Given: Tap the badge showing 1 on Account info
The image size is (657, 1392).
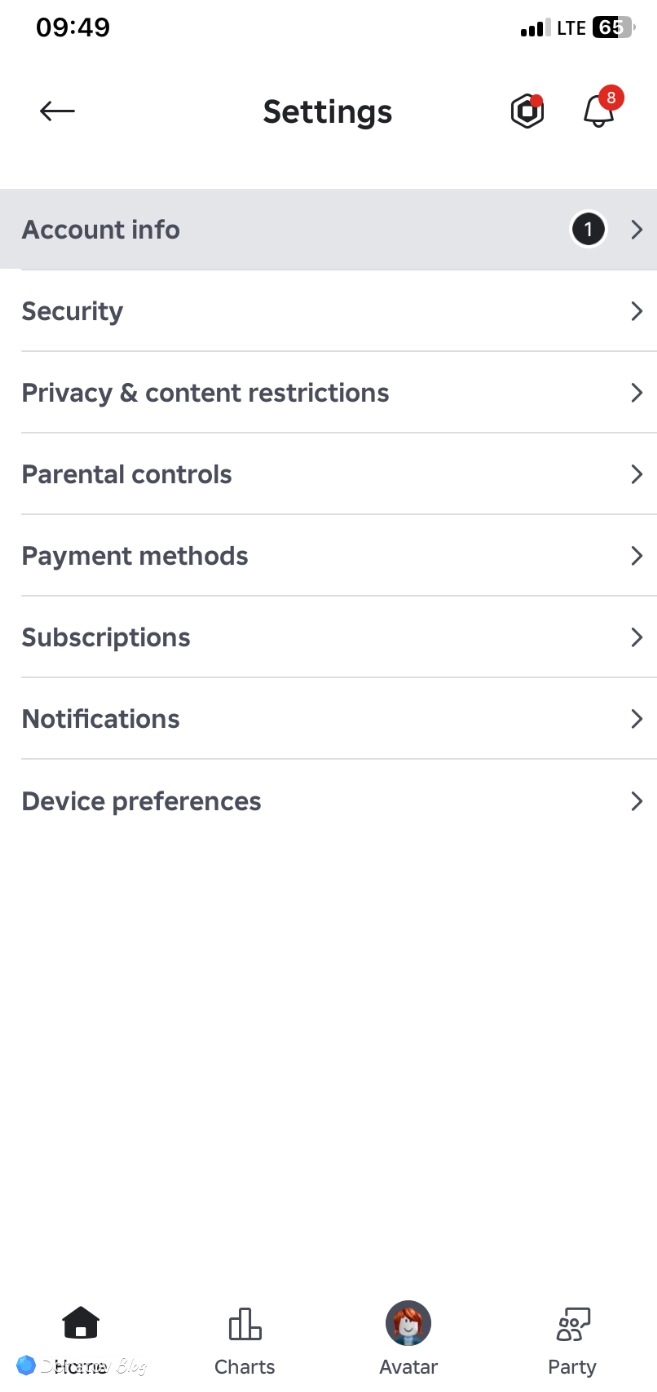Looking at the screenshot, I should 588,230.
